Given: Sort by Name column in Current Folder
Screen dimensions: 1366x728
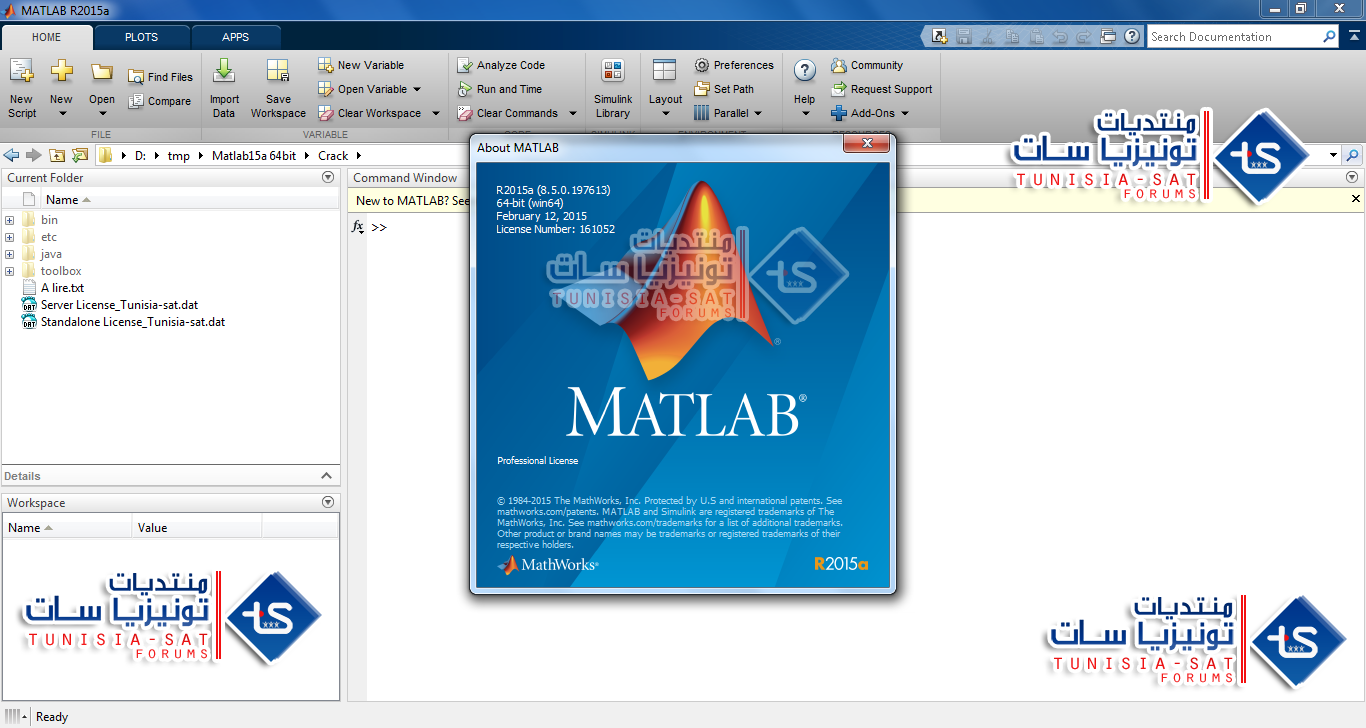Looking at the screenshot, I should coord(63,199).
